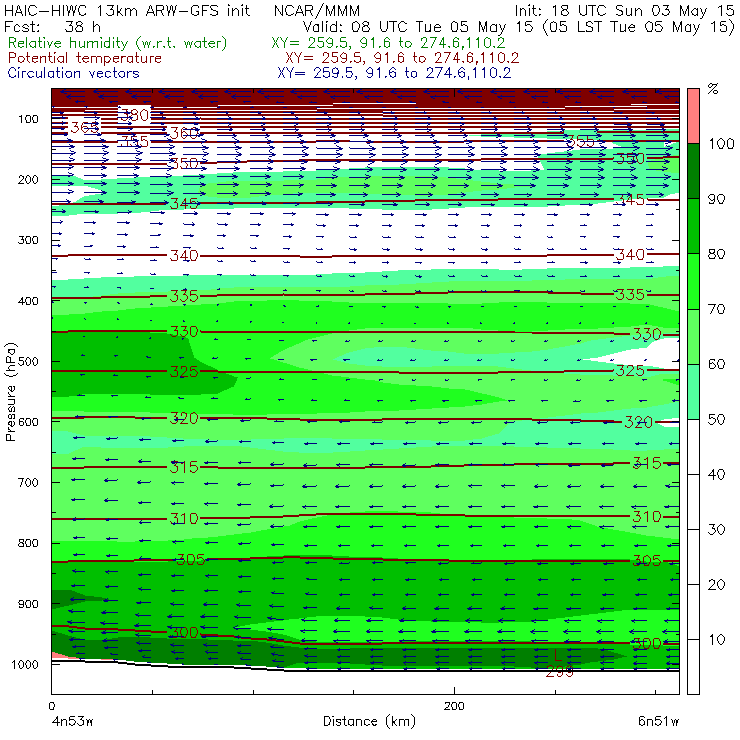Click the red XY coordinates line
The height and width of the screenshot is (740, 740).
(402, 58)
